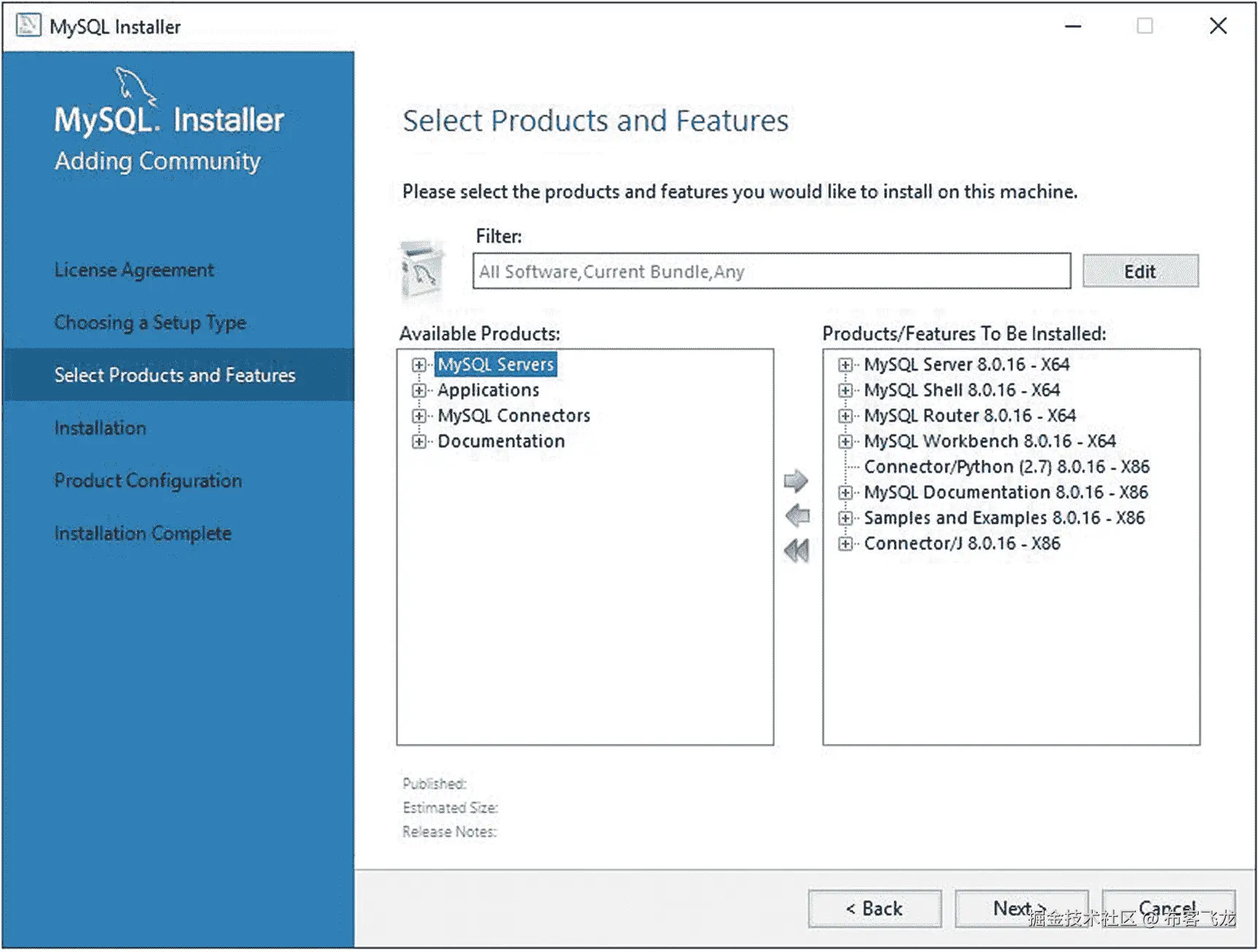1260x952 pixels.
Task: Go to Choosing a Setup Type step
Action: pyautogui.click(x=150, y=323)
